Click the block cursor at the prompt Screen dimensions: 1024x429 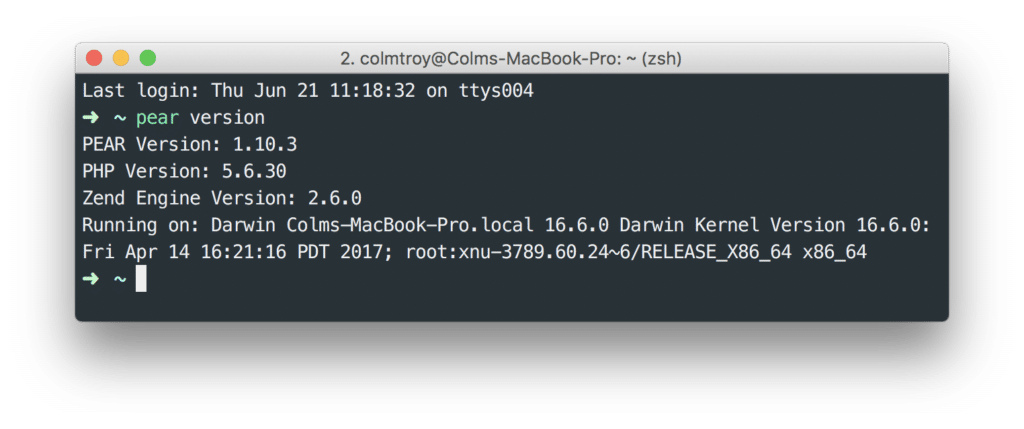(141, 279)
